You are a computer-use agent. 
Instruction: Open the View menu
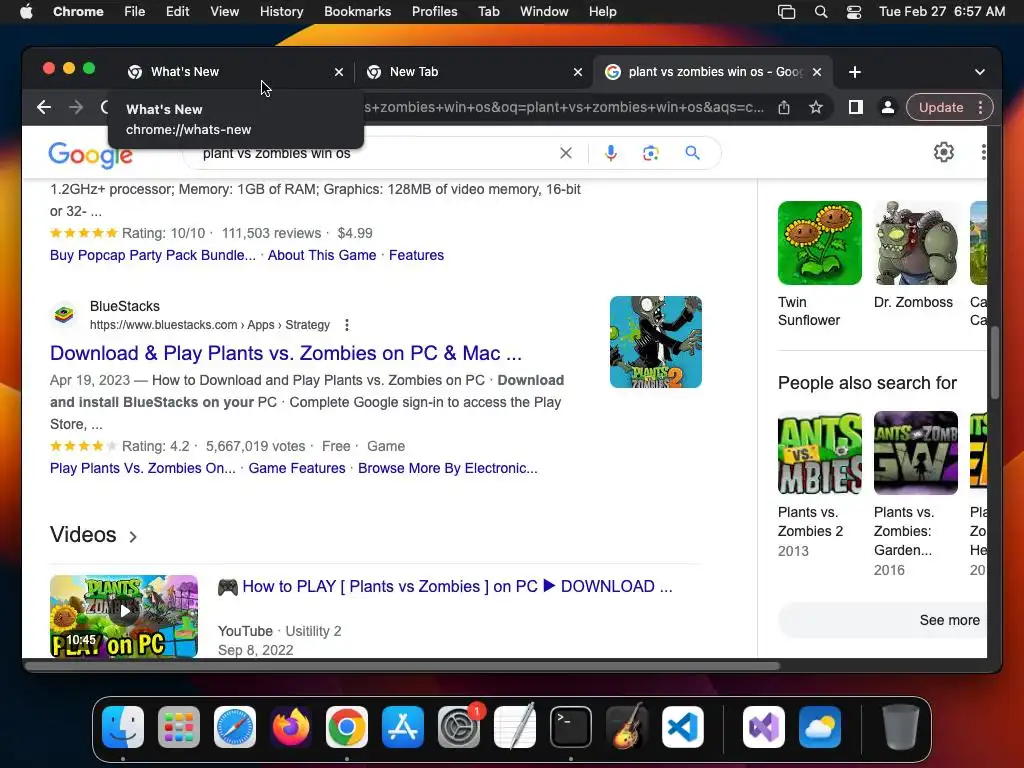tap(224, 12)
